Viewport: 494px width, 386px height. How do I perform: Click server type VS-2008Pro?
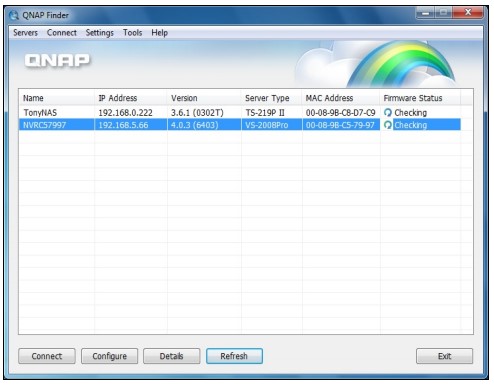point(267,125)
